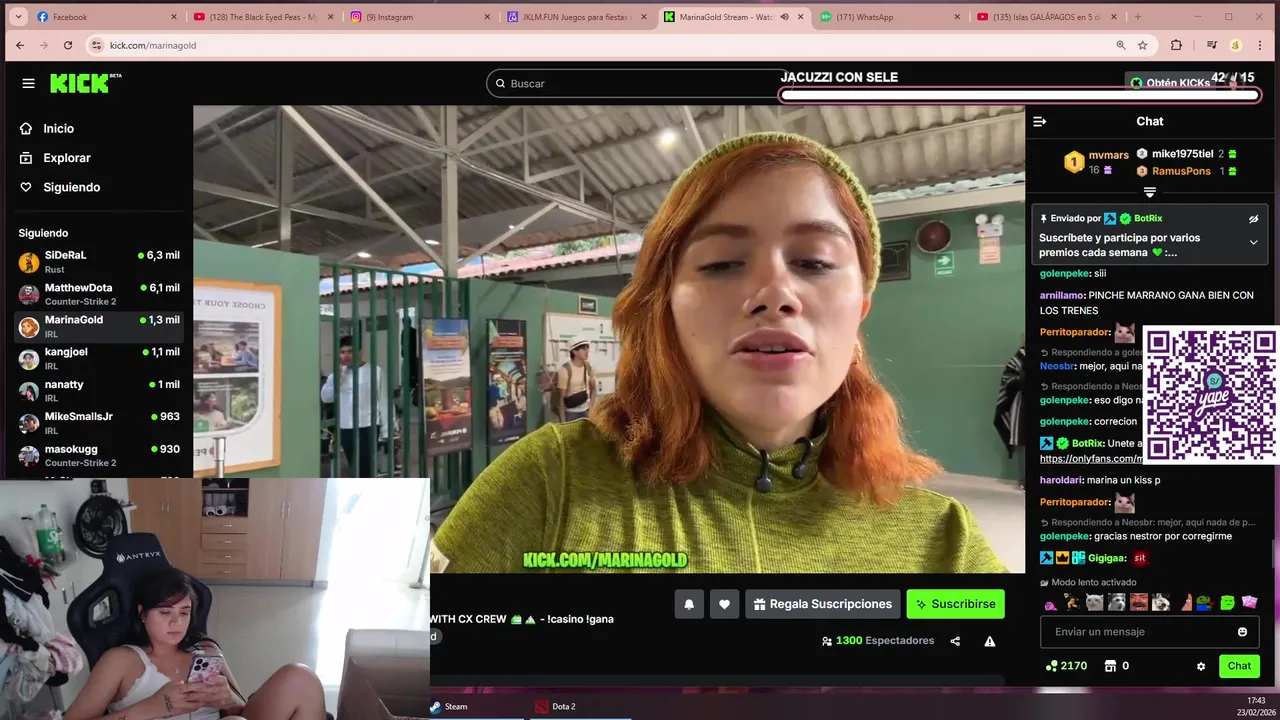The image size is (1280, 720).
Task: Bookmark page with the star icon
Action: tap(1142, 45)
